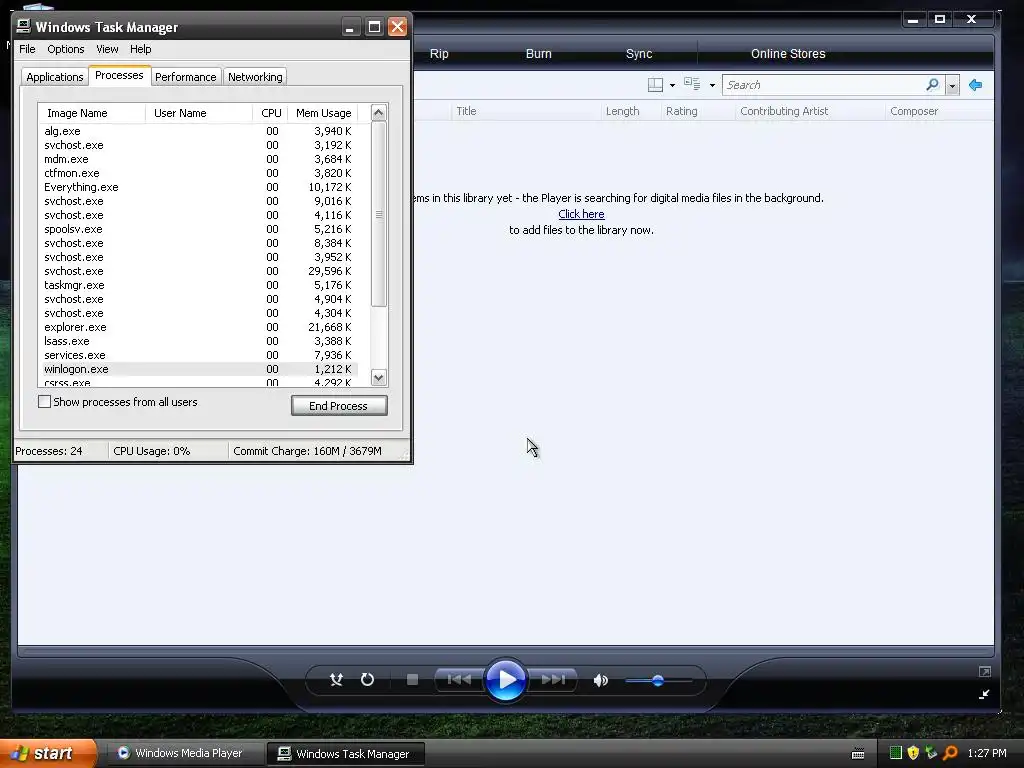Go to the previous track

(x=459, y=680)
